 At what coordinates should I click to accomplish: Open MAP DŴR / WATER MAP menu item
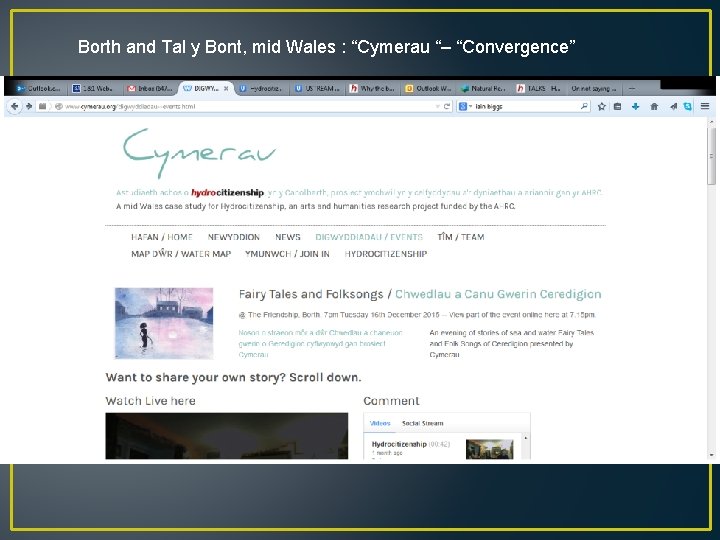coord(181,253)
